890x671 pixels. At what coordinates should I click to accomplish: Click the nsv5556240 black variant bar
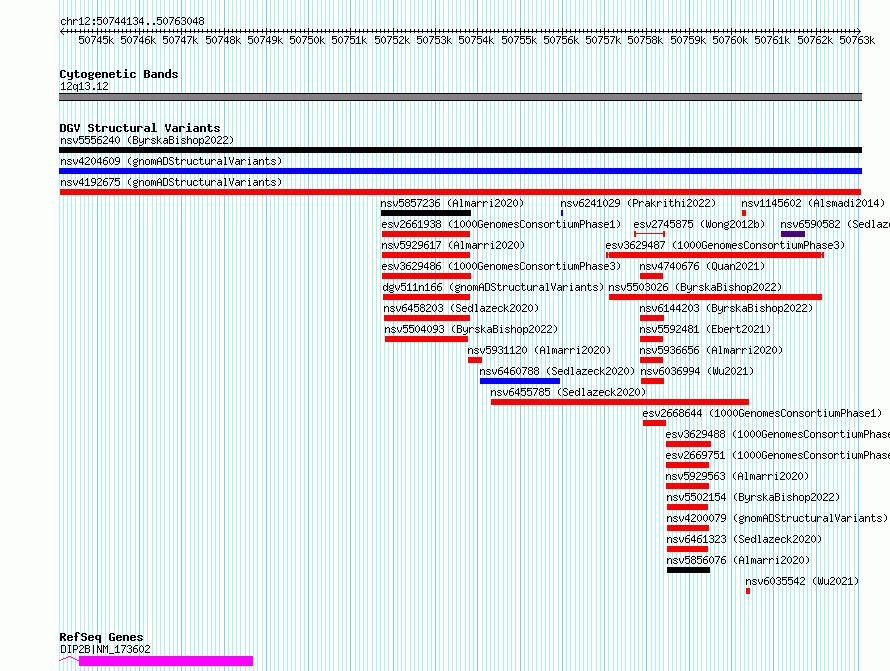(x=460, y=150)
